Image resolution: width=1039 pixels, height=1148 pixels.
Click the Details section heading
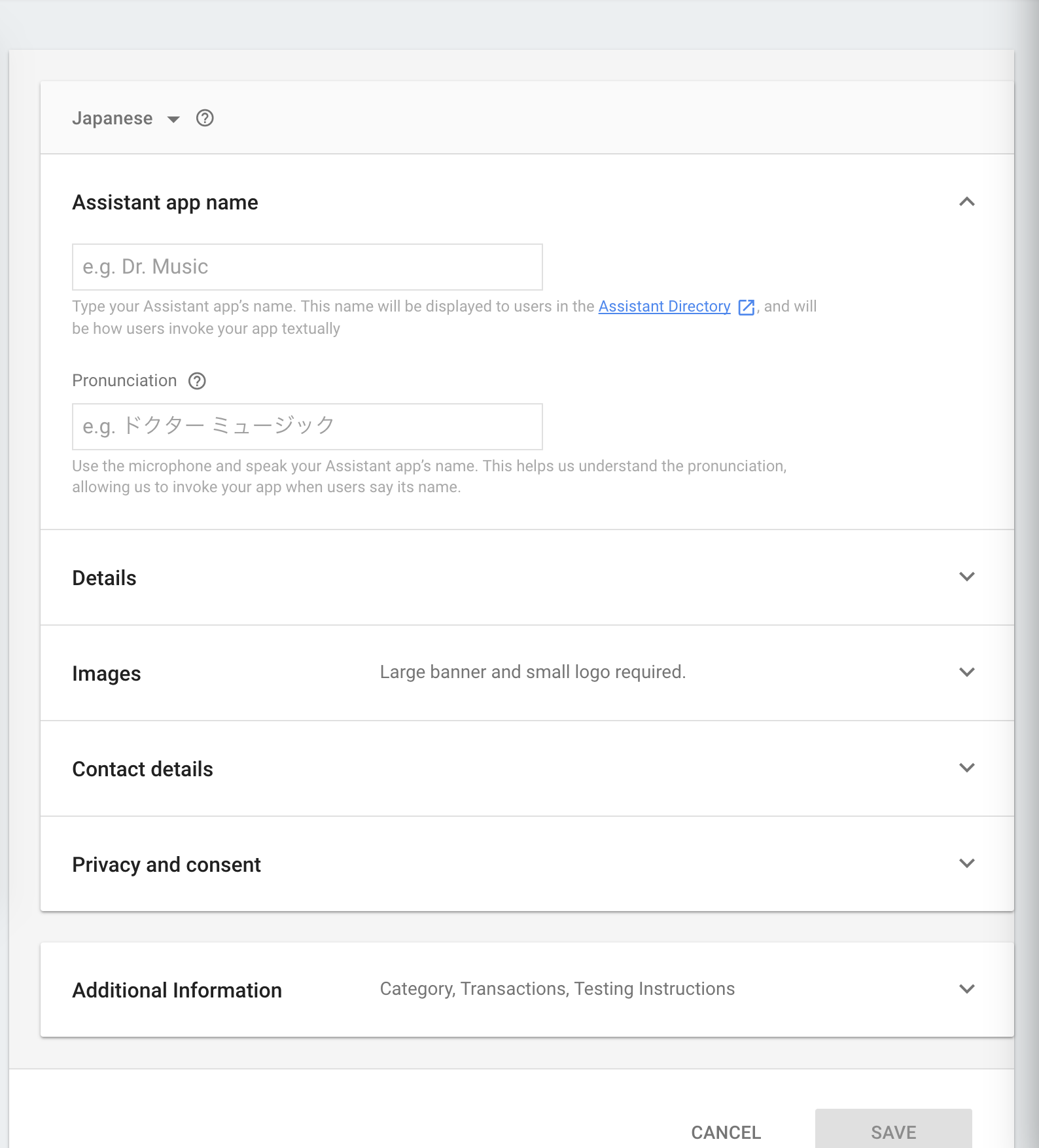104,578
